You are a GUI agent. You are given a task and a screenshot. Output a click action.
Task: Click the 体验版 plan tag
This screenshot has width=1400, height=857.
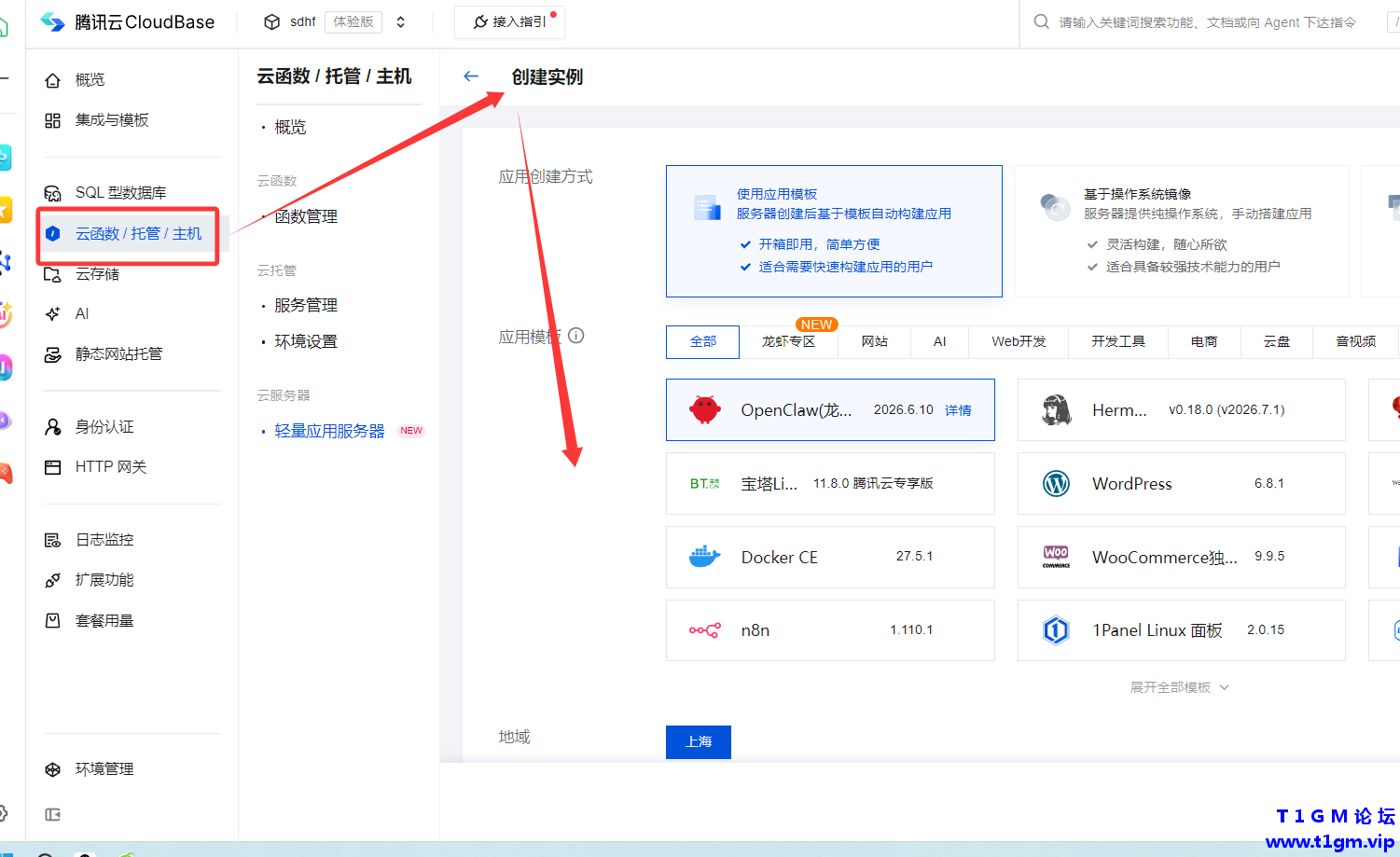353,21
